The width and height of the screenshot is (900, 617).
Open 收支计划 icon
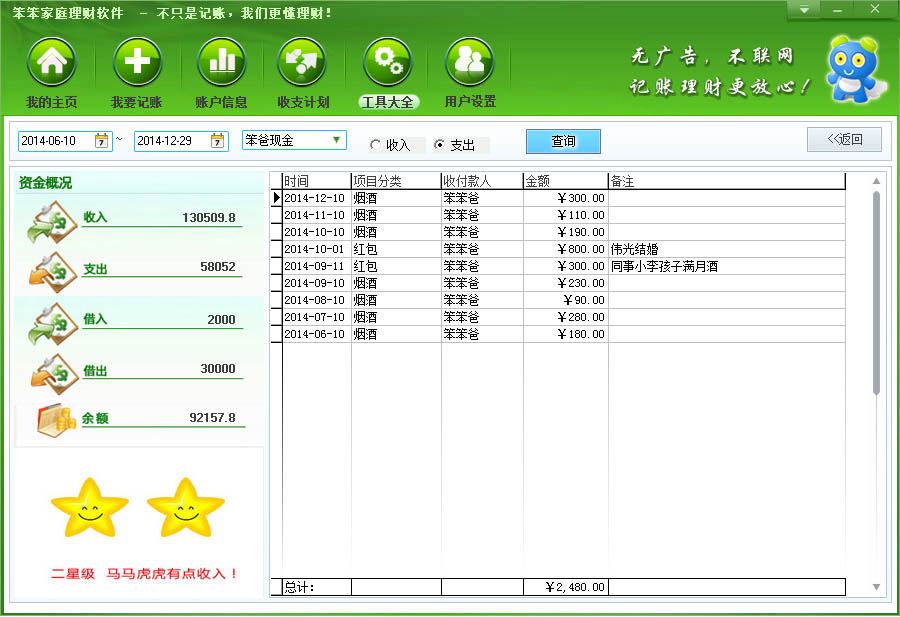303,63
